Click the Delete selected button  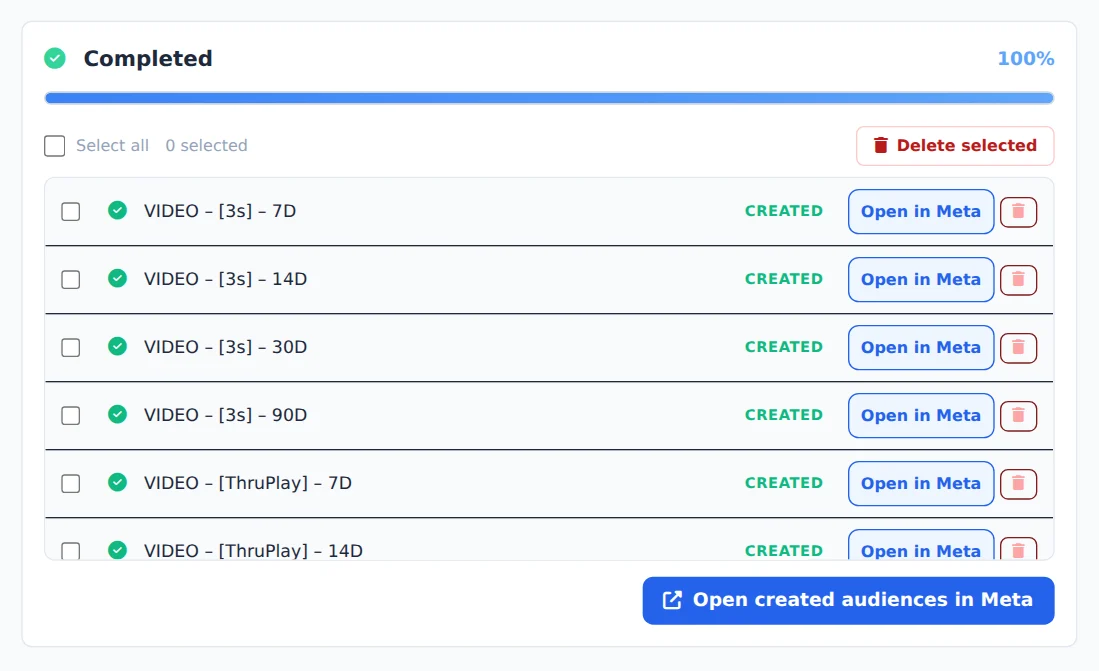955,146
